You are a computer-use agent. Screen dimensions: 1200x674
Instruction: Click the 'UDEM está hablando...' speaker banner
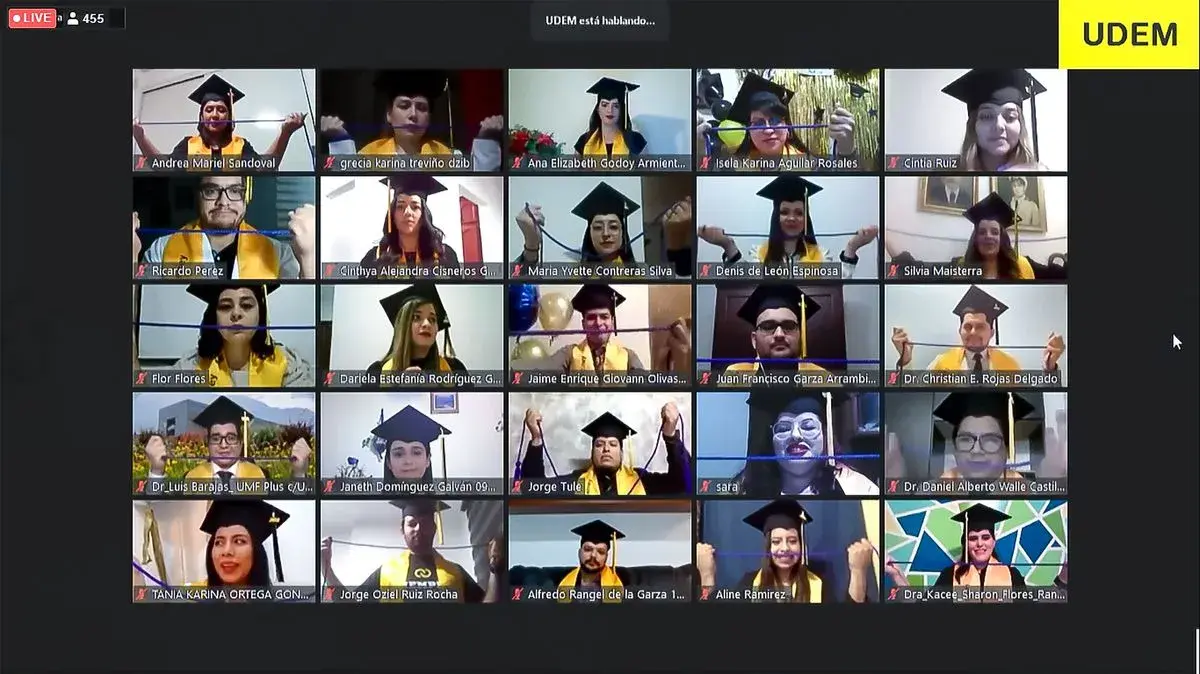[x=600, y=20]
